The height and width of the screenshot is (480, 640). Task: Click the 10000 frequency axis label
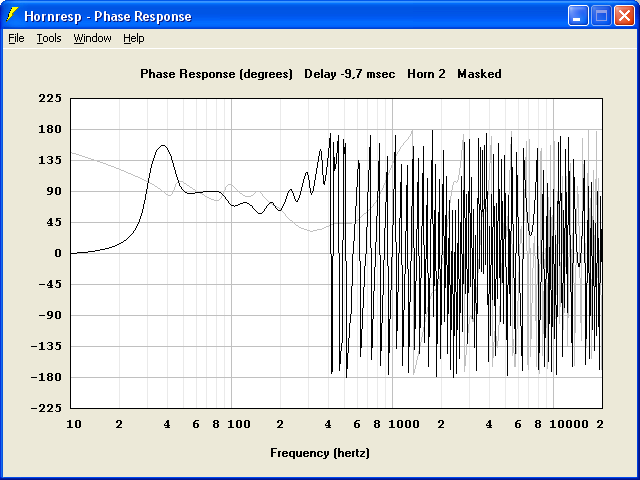click(x=569, y=424)
